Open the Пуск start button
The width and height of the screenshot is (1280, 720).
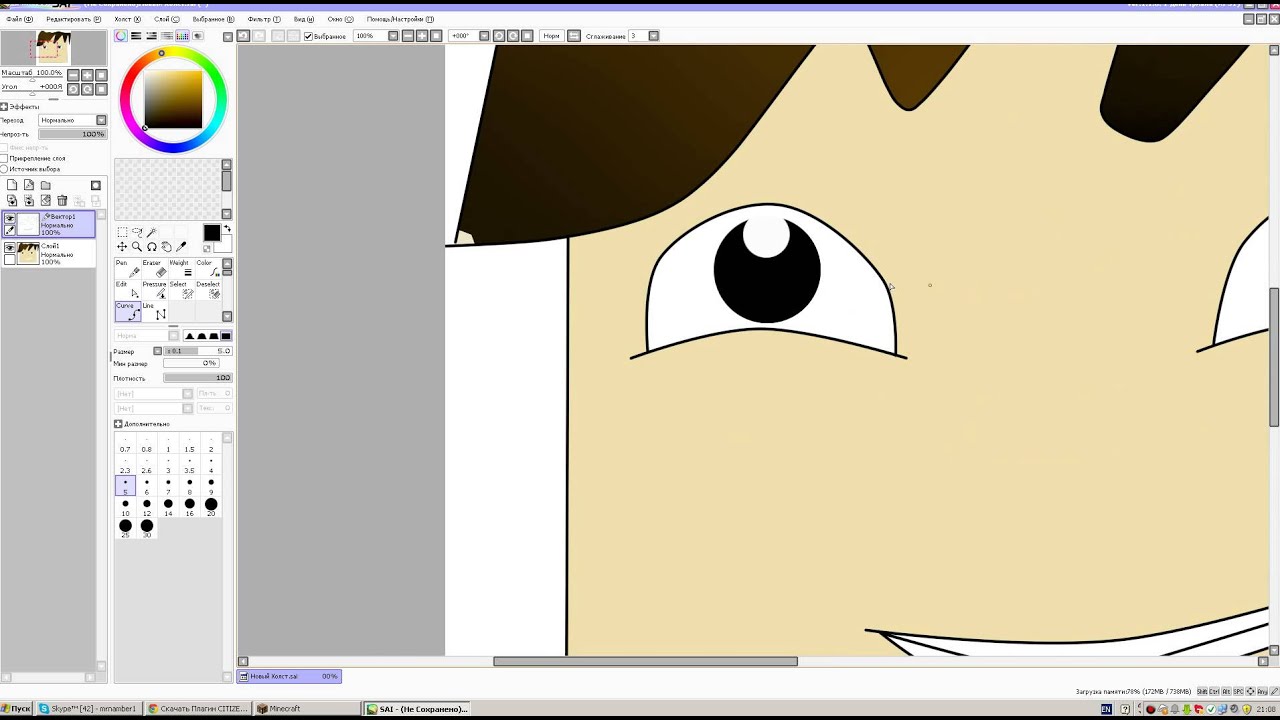pyautogui.click(x=17, y=709)
